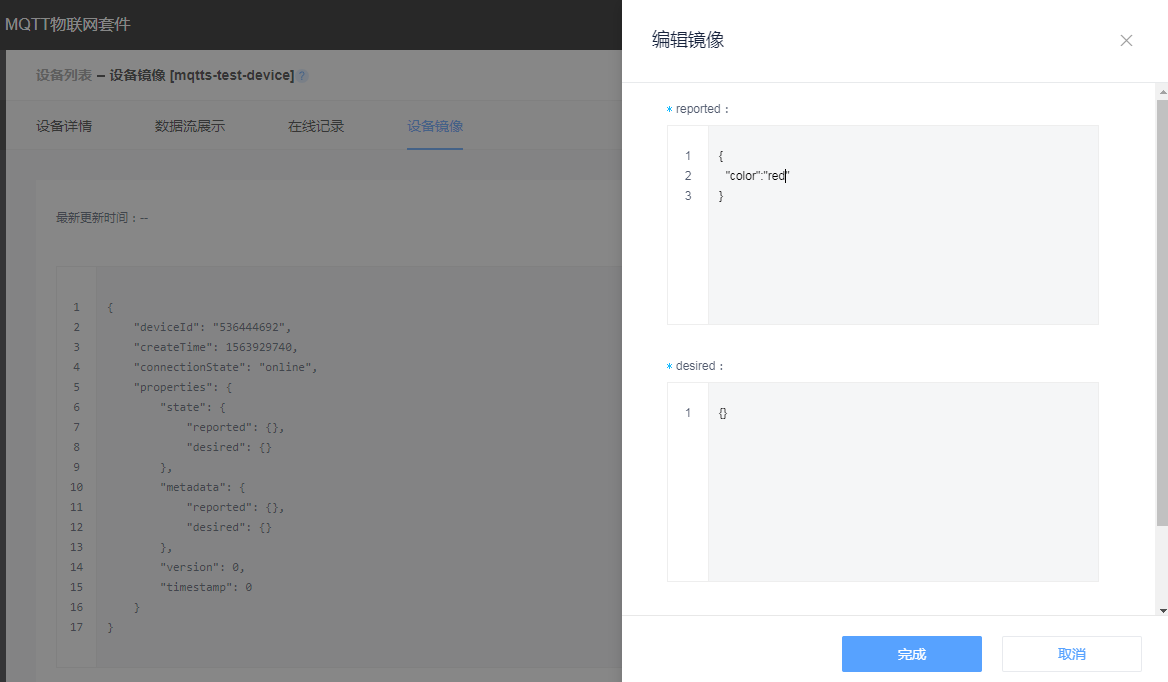Click the "metadata": { line
The width and height of the screenshot is (1168, 682).
click(203, 487)
